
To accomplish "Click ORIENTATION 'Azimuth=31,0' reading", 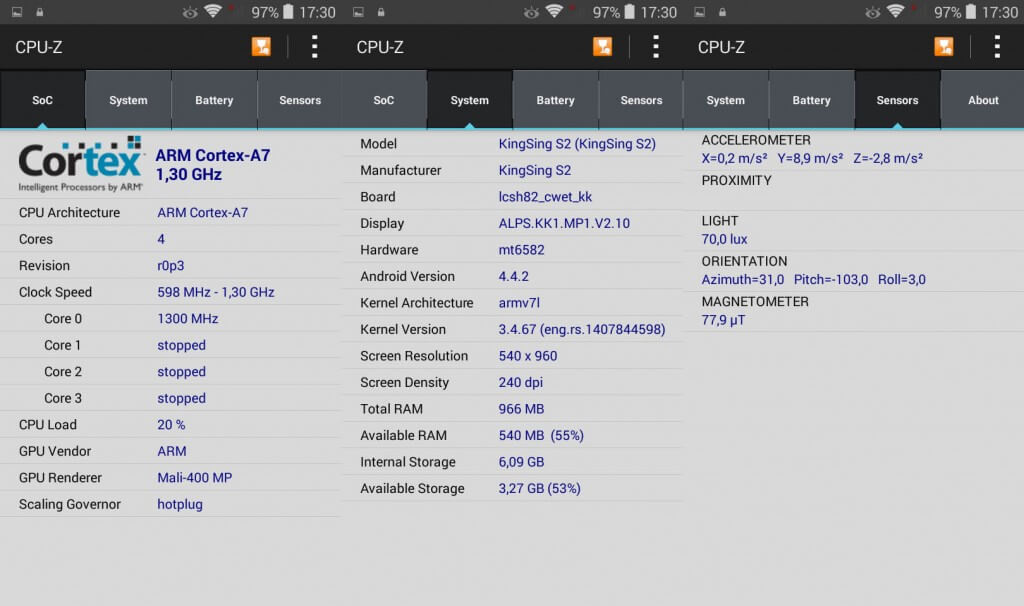I will [743, 279].
